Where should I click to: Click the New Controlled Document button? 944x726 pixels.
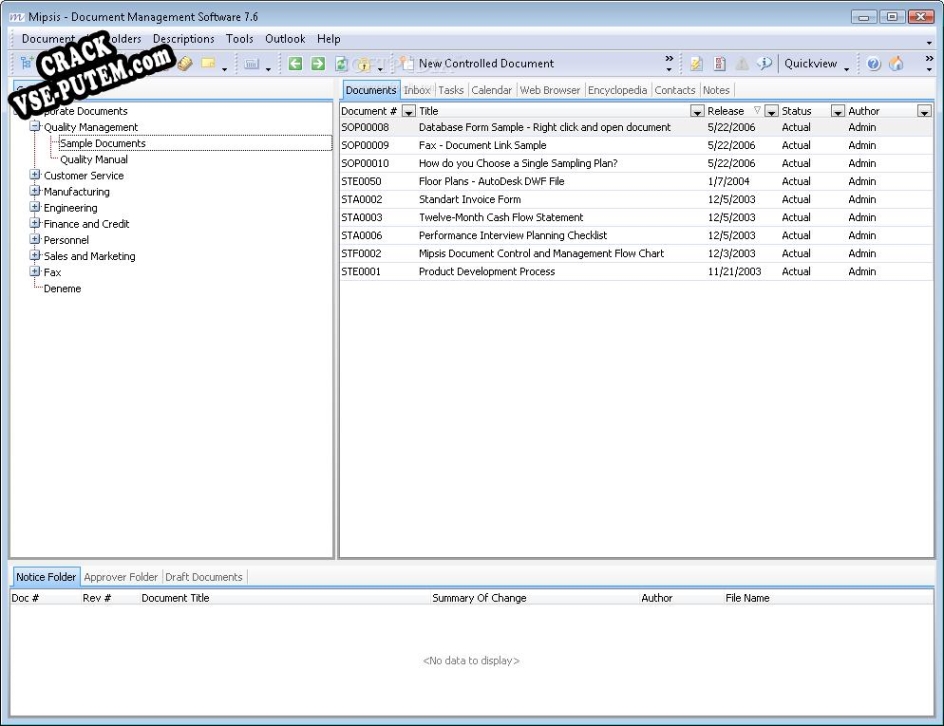477,63
